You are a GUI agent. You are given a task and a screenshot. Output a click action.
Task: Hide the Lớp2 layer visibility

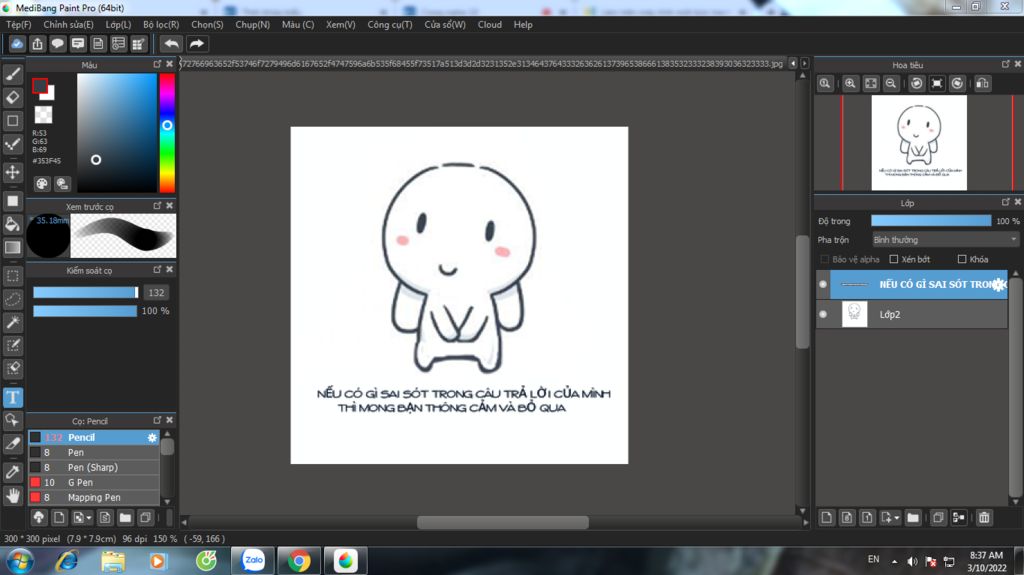pyautogui.click(x=823, y=314)
